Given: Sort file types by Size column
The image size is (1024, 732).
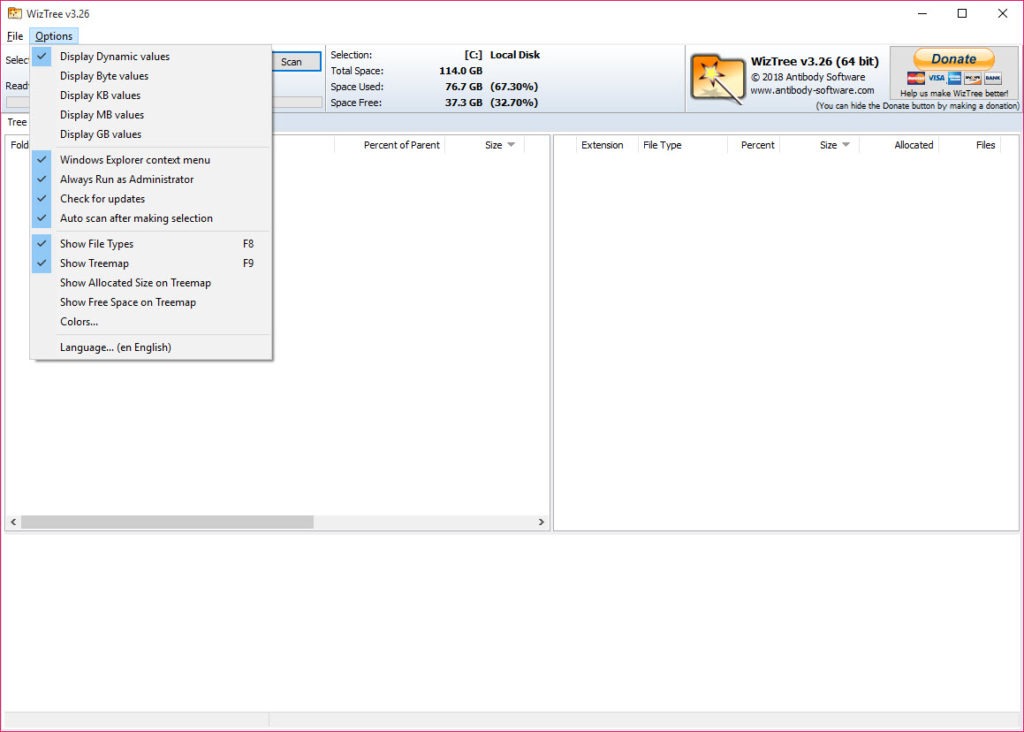Looking at the screenshot, I should click(x=820, y=145).
